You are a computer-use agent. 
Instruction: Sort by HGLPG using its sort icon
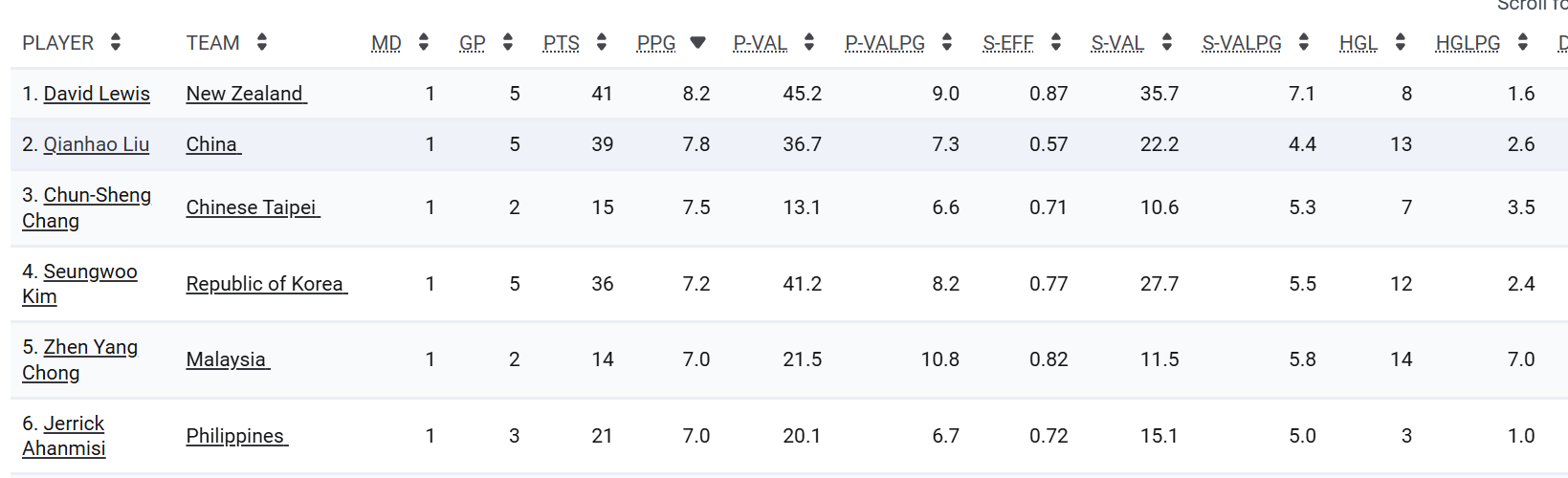pyautogui.click(x=1523, y=42)
